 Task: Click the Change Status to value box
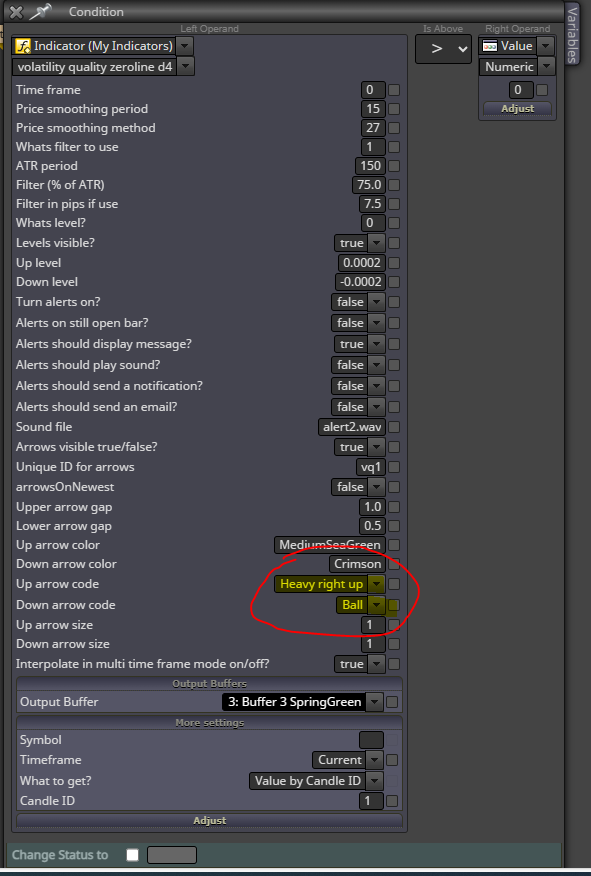pyautogui.click(x=172, y=855)
